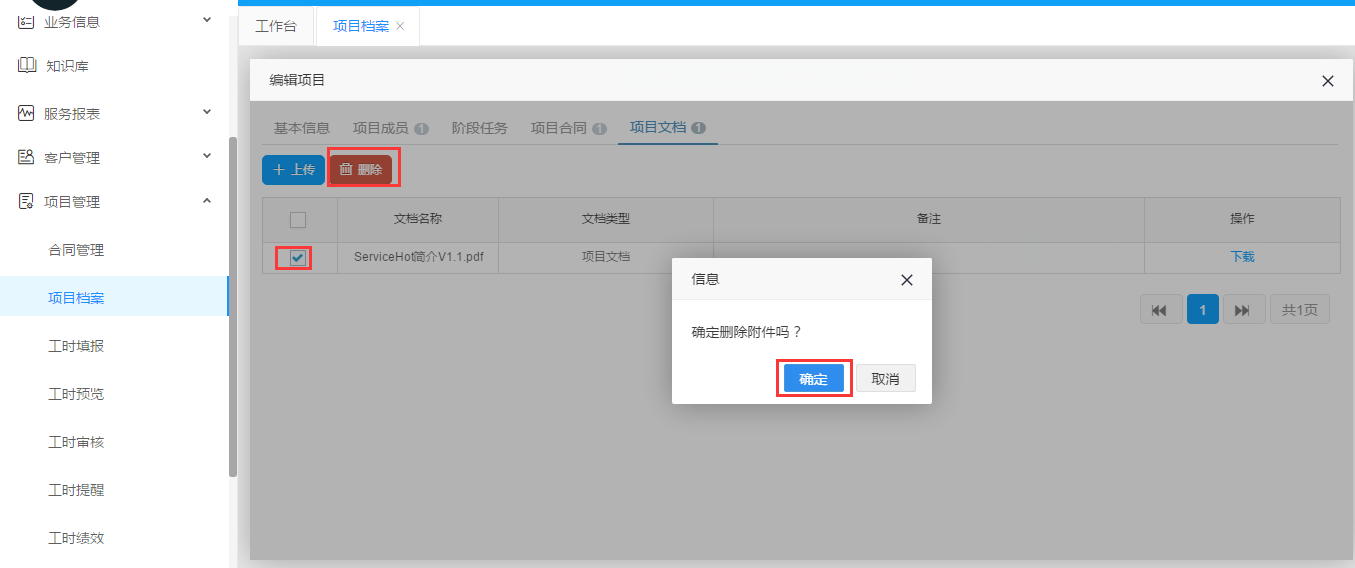Jump to the last page of documents
Image resolution: width=1355 pixels, height=568 pixels.
(x=1243, y=310)
